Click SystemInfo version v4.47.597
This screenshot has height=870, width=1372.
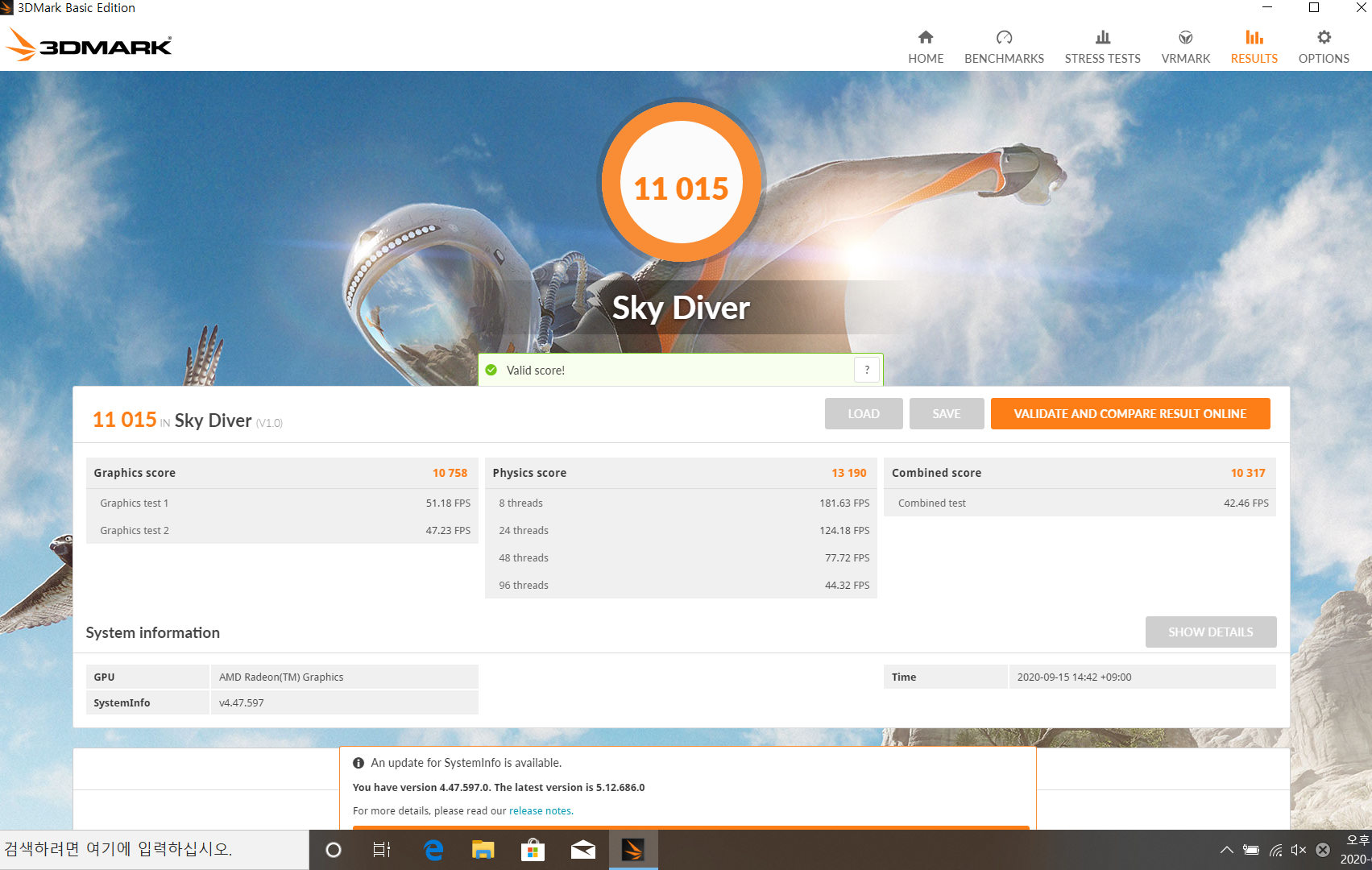click(x=242, y=703)
